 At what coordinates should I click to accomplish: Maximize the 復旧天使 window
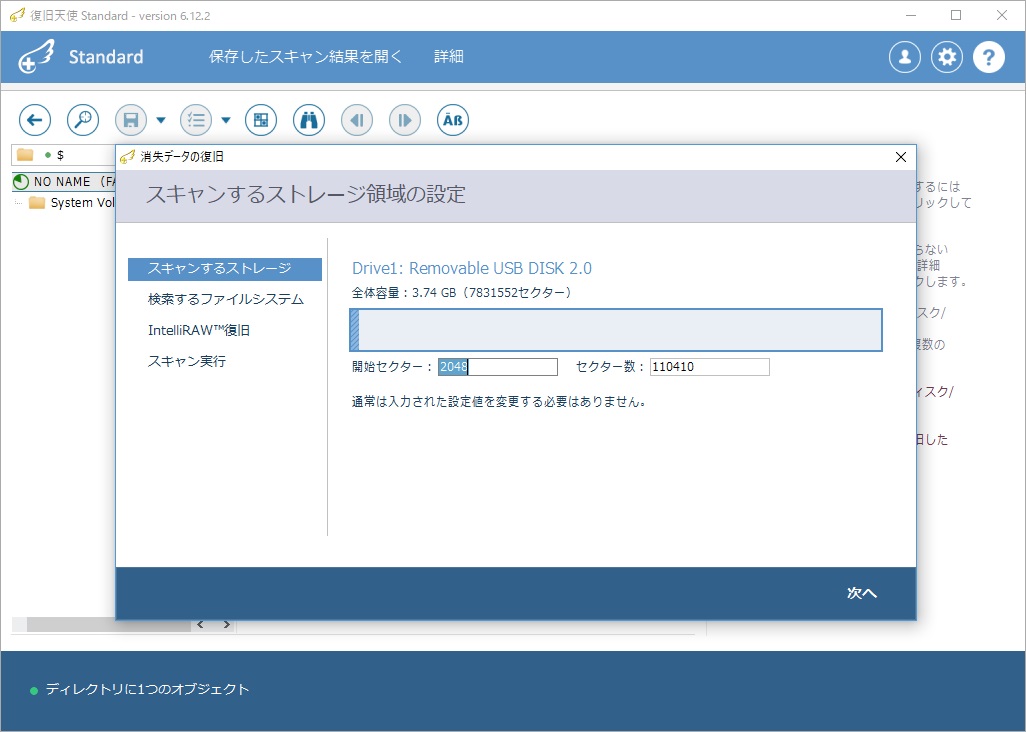click(x=956, y=15)
